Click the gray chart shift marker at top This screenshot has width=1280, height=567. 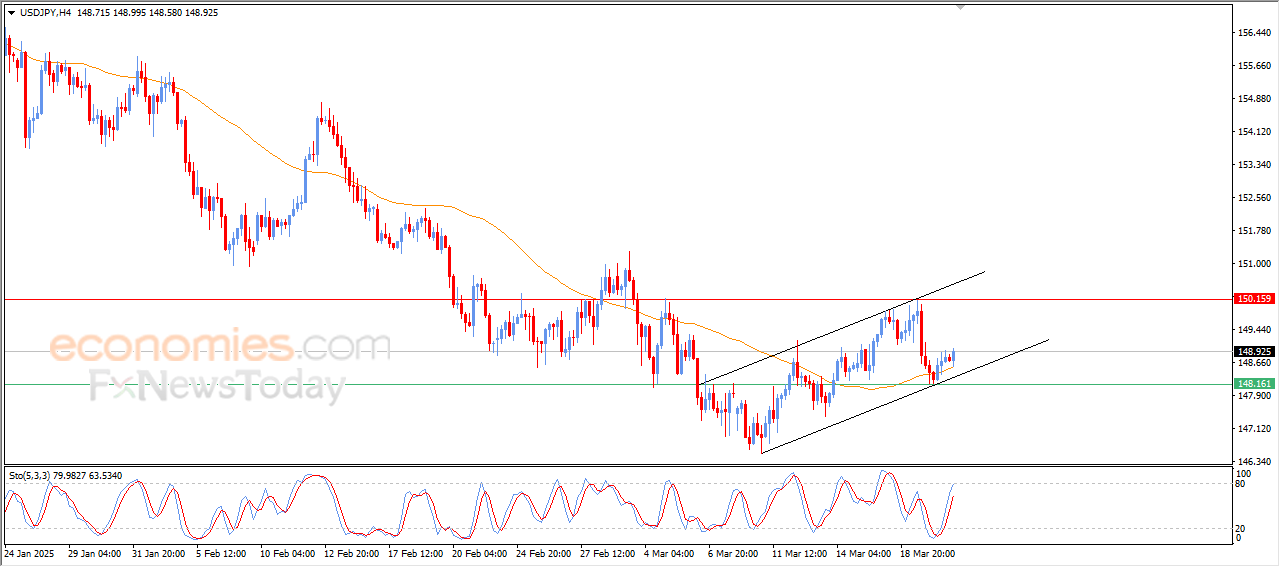tap(962, 7)
